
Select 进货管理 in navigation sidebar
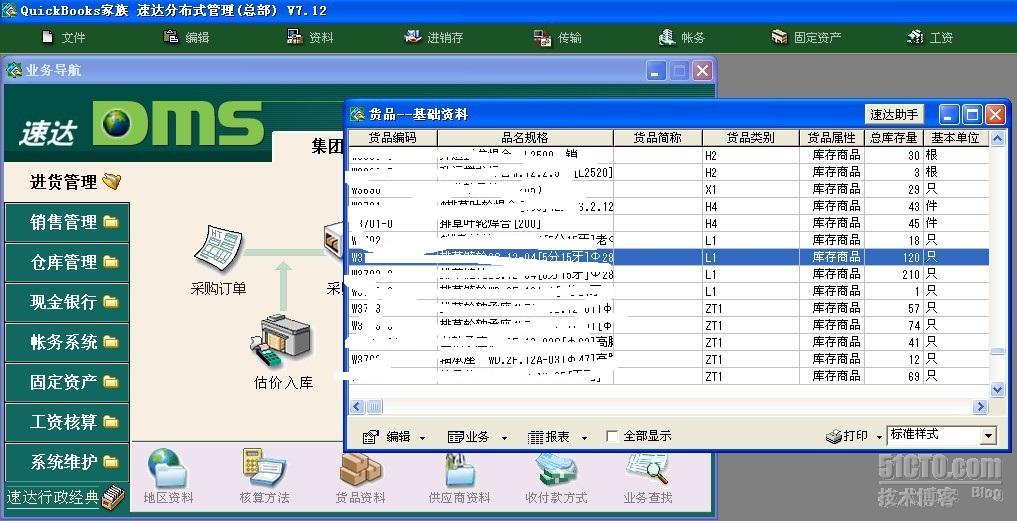click(67, 182)
